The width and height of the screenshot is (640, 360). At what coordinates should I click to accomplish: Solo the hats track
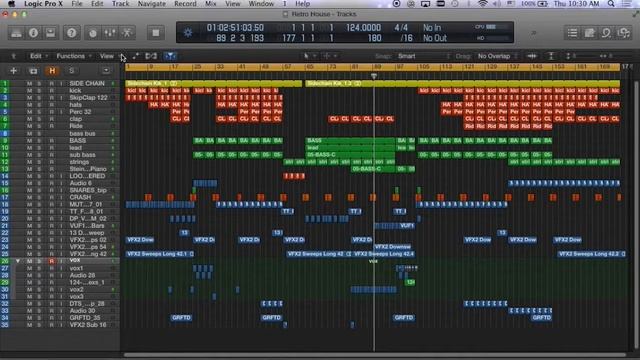pos(40,105)
